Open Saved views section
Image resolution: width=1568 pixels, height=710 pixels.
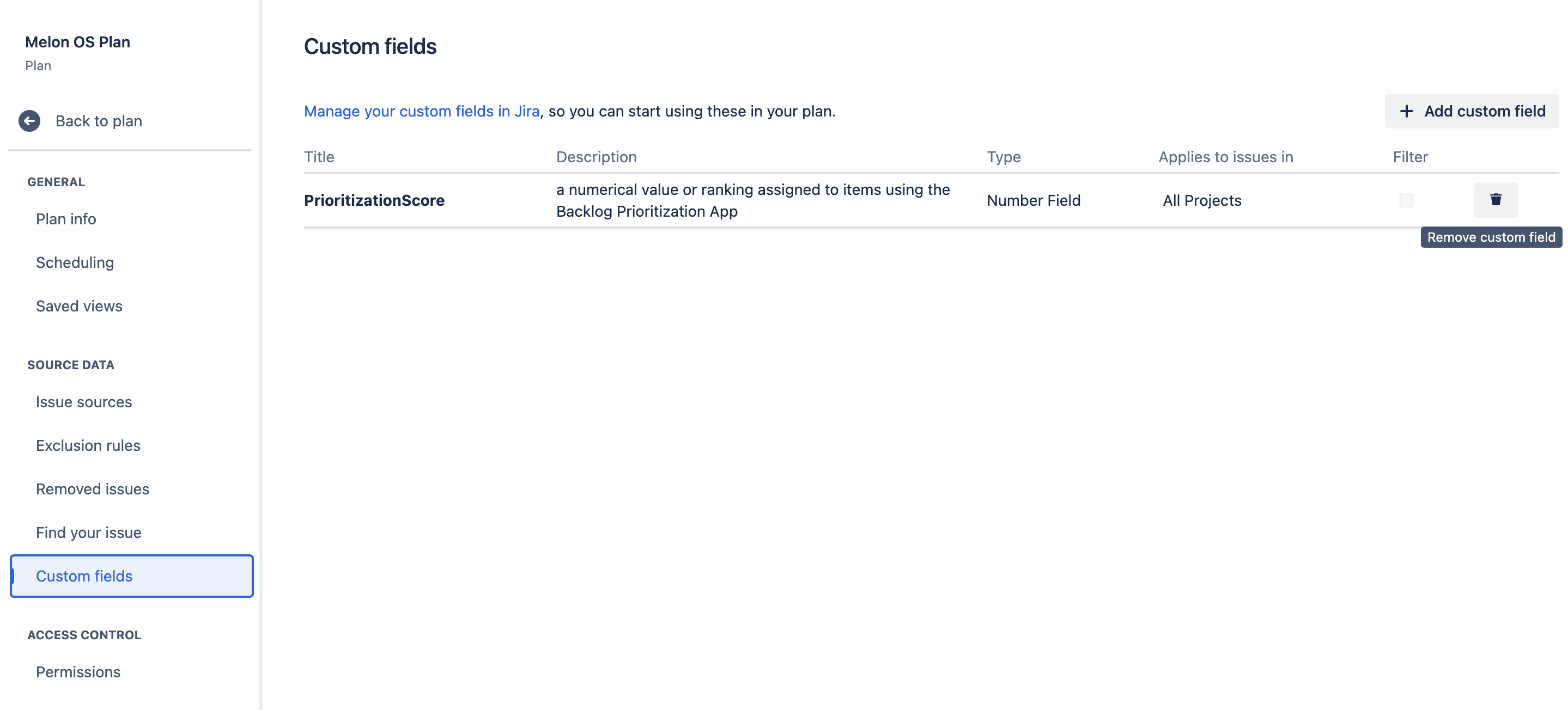[x=79, y=306]
